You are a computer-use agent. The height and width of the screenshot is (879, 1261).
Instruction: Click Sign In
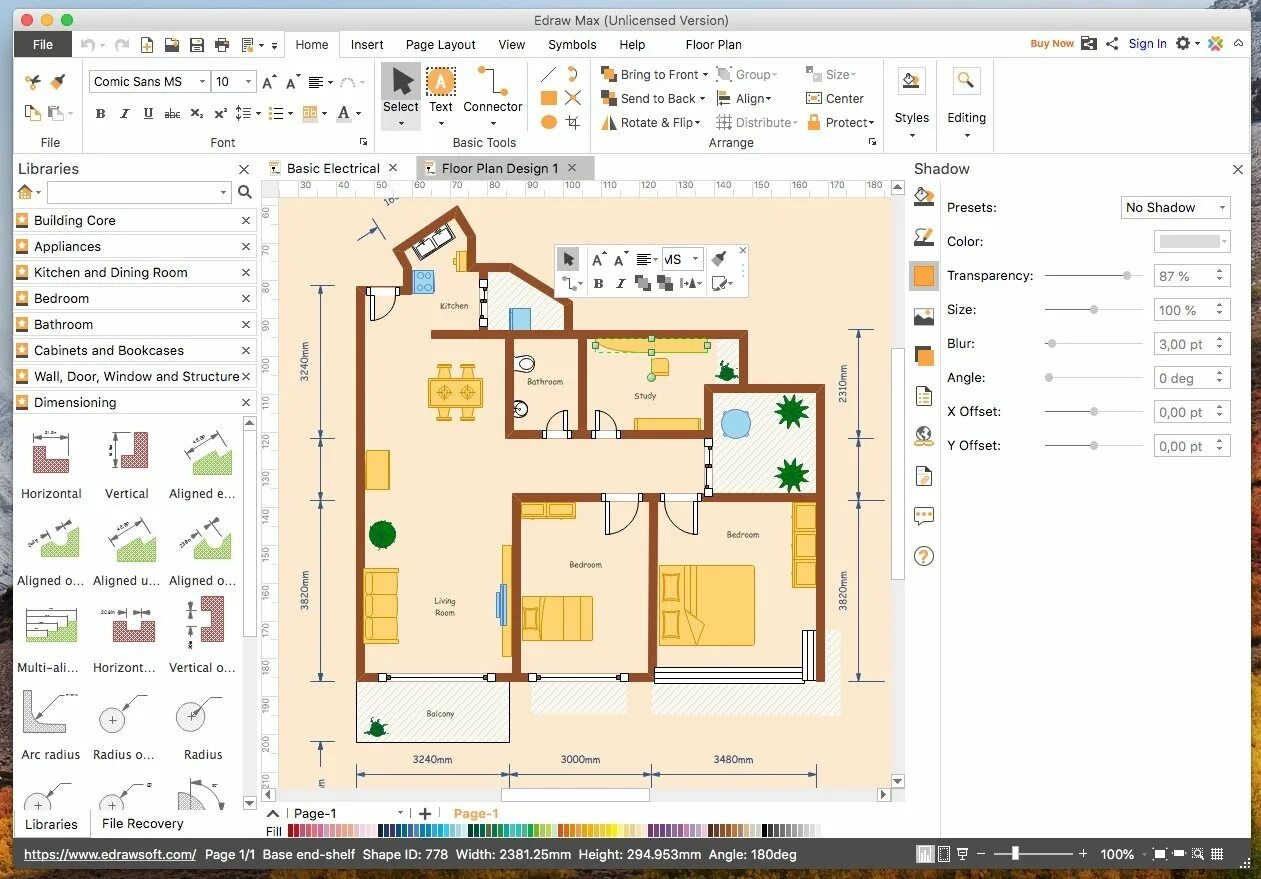[x=1147, y=44]
